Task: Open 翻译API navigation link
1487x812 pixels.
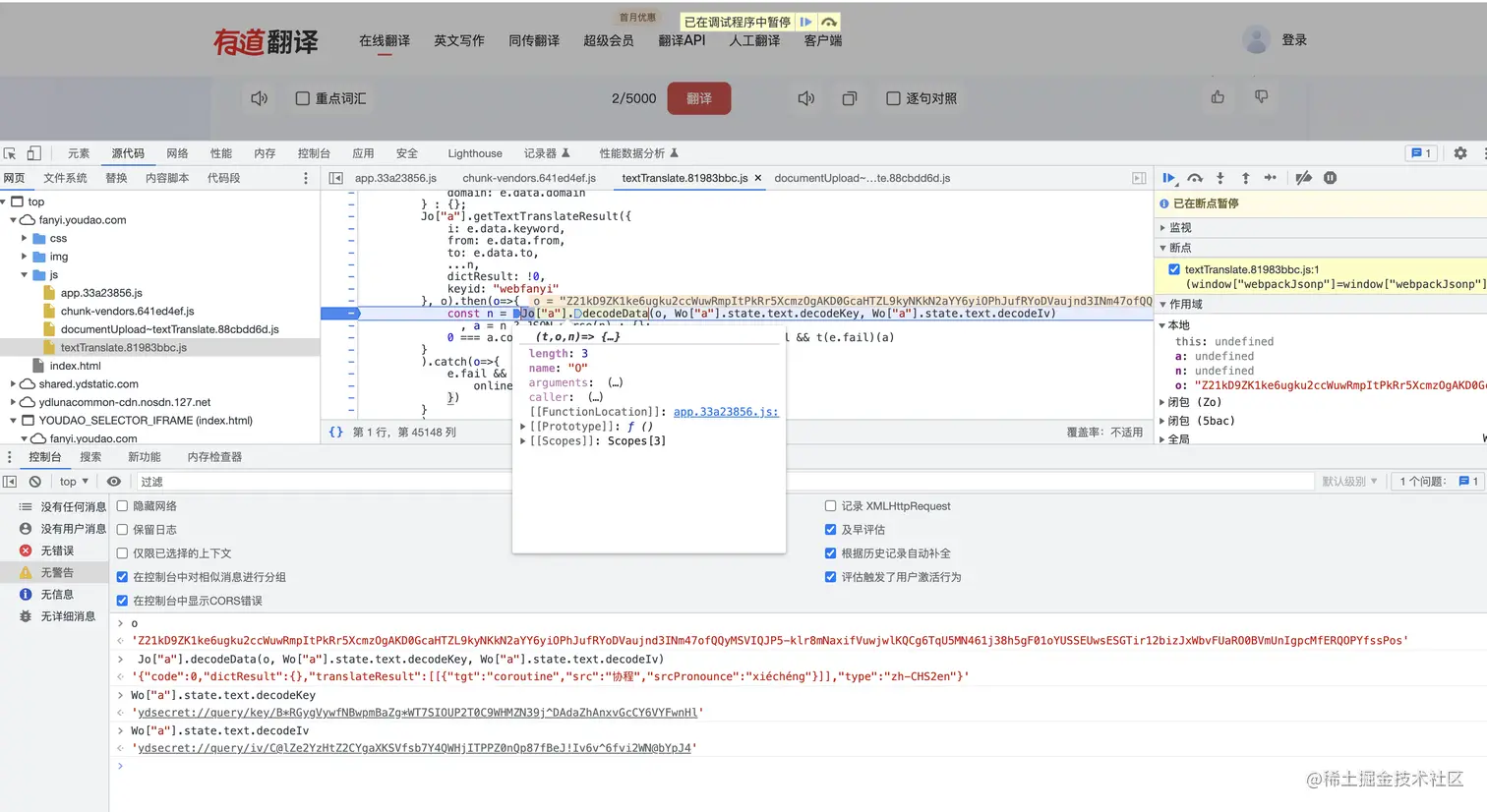Action: coord(682,40)
